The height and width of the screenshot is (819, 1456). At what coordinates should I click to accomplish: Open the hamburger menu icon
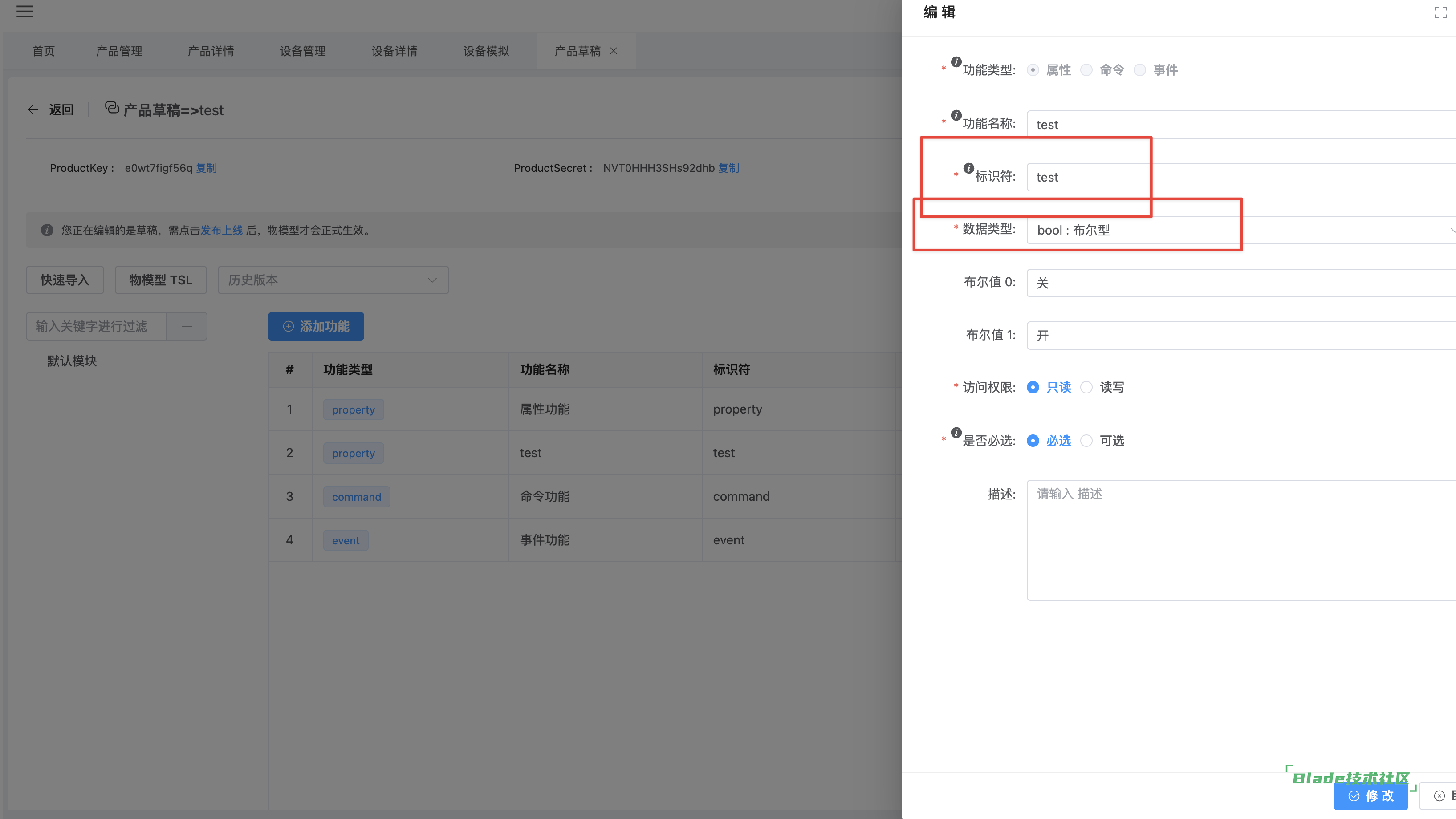point(25,11)
